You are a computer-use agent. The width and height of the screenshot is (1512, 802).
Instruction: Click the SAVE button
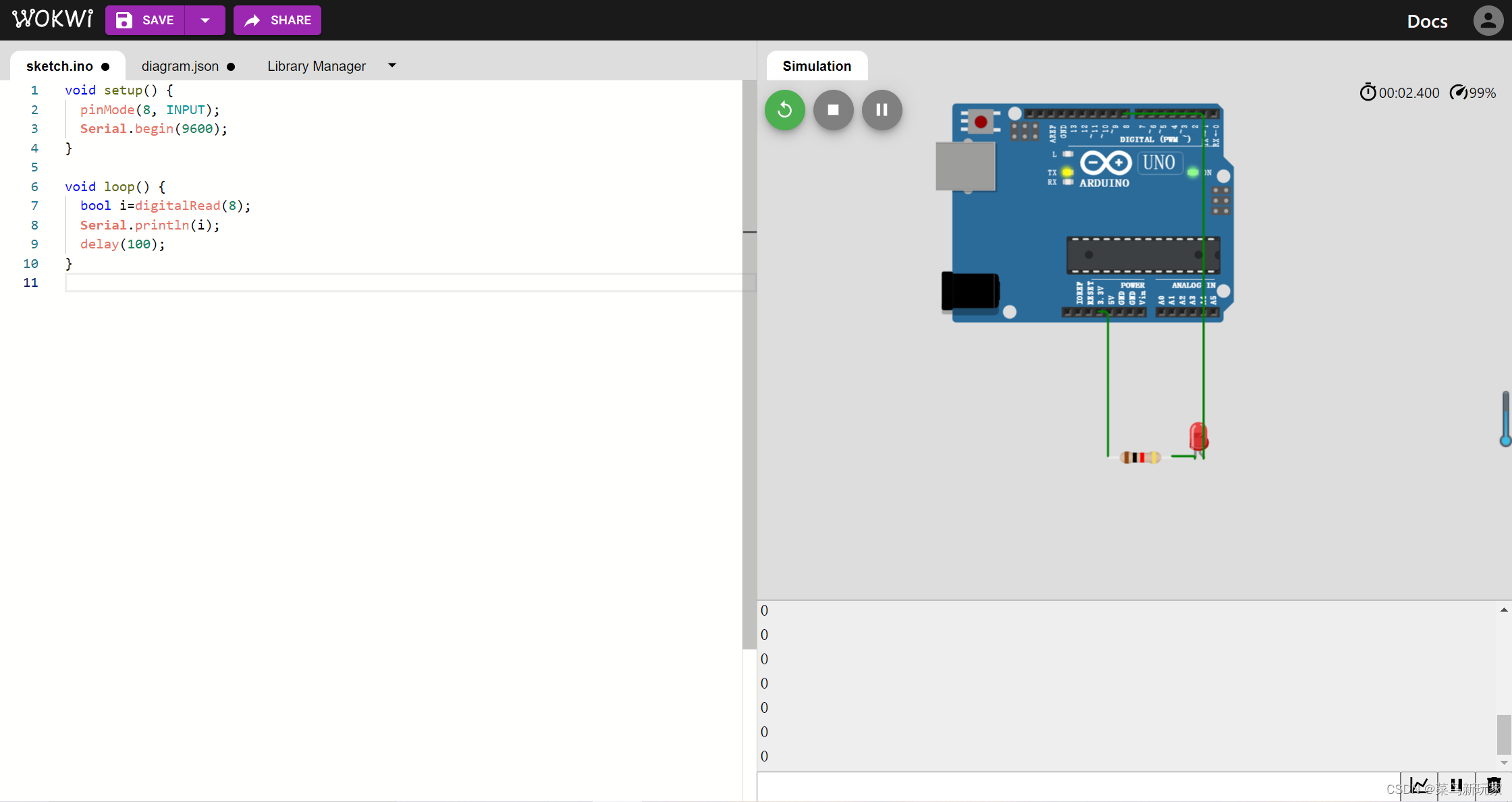[x=145, y=20]
